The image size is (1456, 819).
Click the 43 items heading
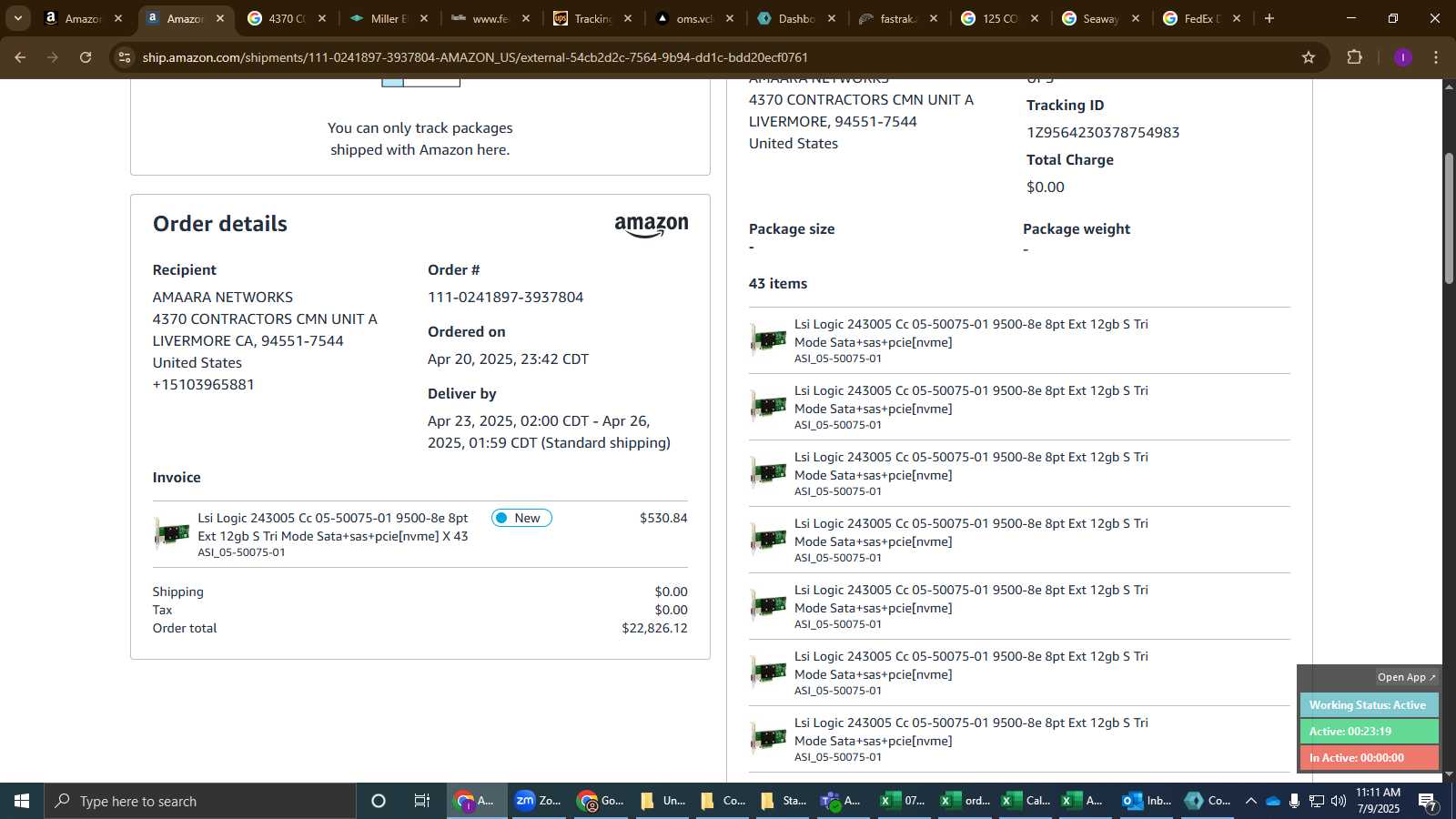click(x=778, y=284)
